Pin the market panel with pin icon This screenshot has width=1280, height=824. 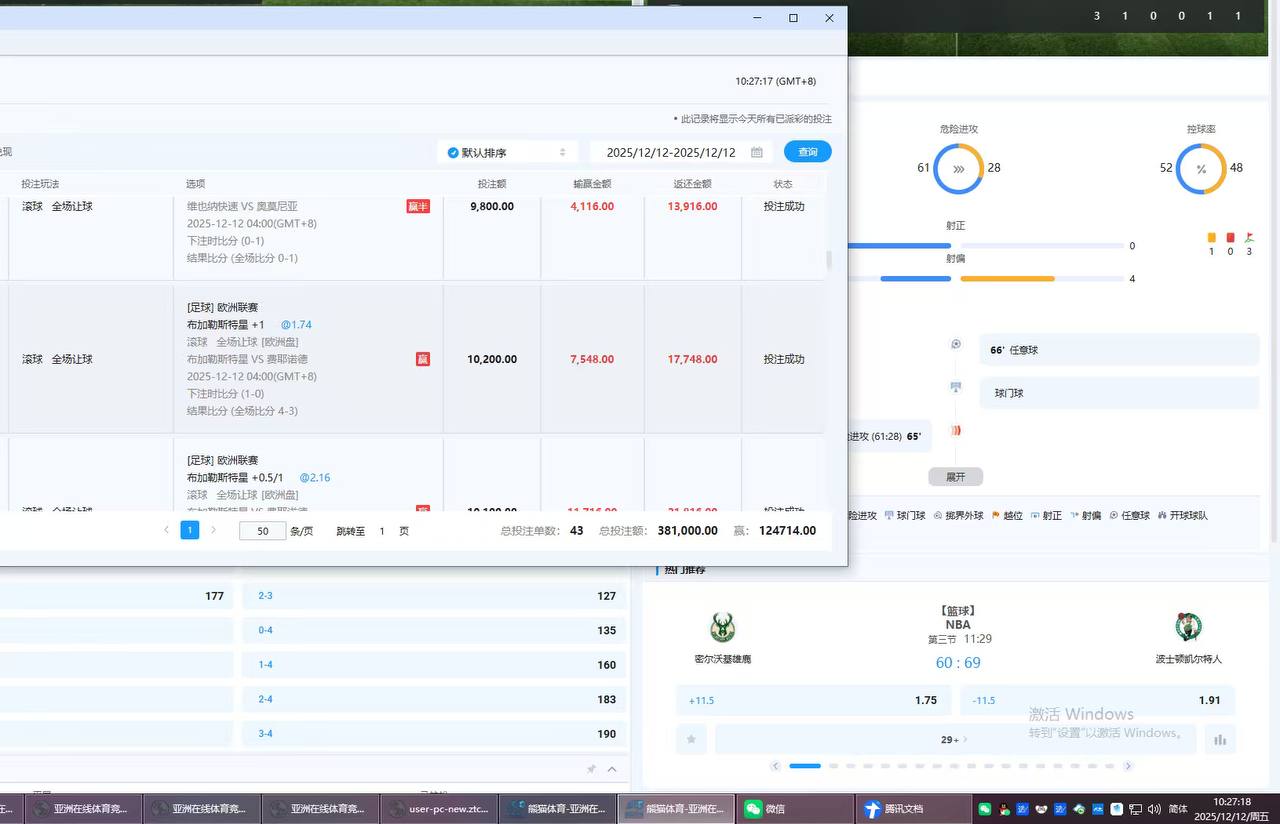pos(591,769)
